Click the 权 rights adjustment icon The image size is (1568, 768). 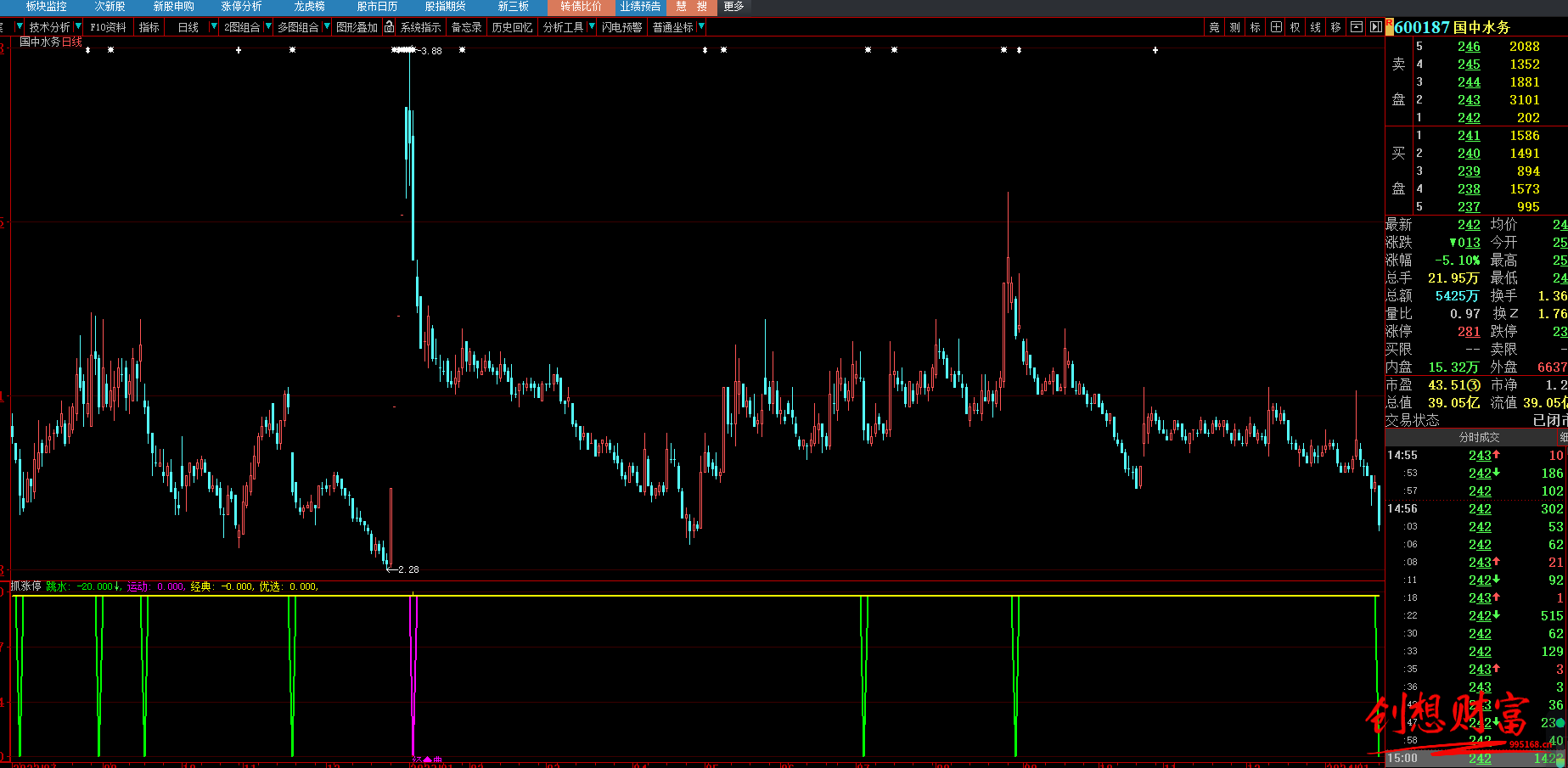pos(1295,27)
